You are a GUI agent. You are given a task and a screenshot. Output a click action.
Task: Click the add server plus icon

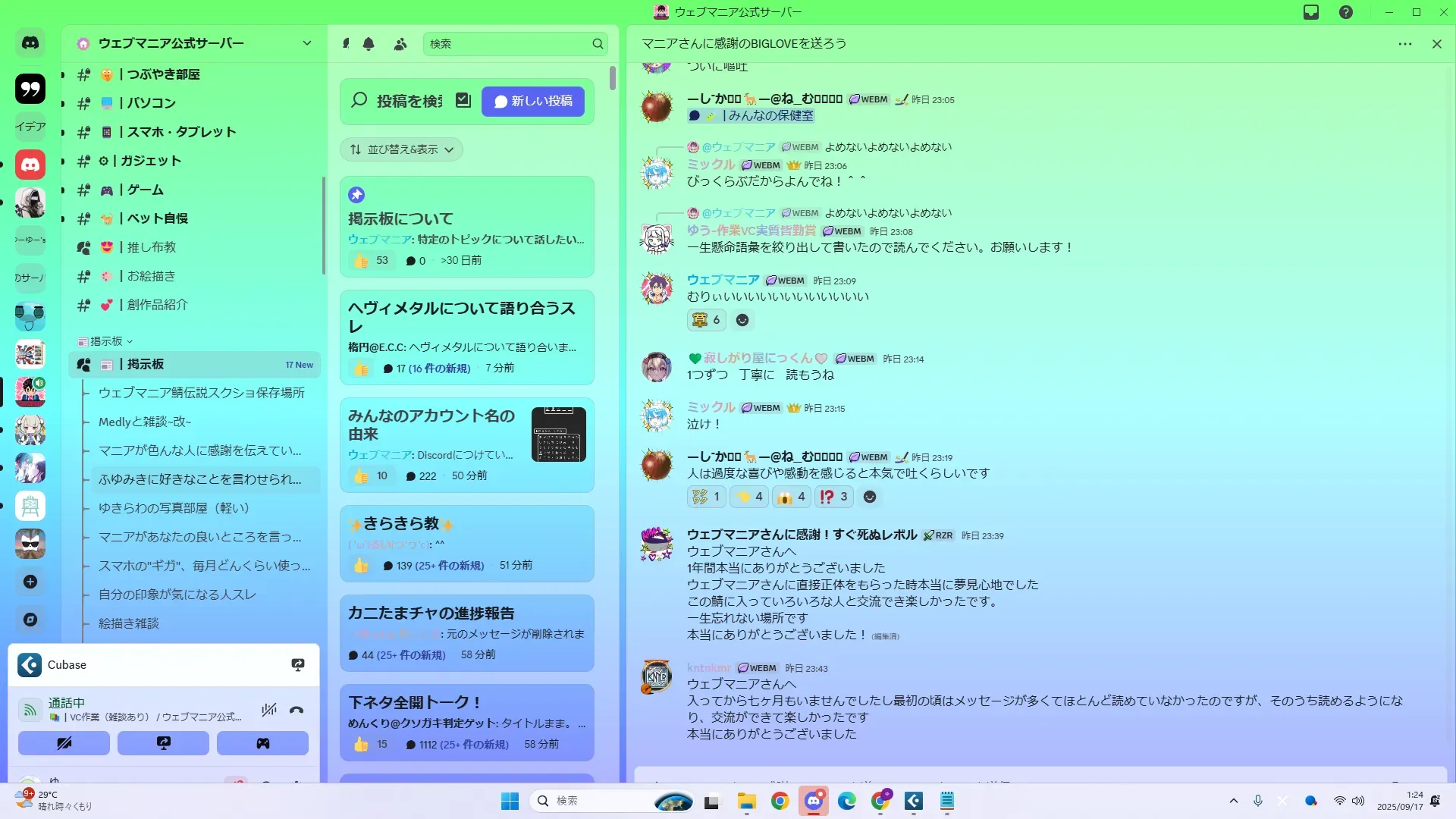click(x=30, y=582)
